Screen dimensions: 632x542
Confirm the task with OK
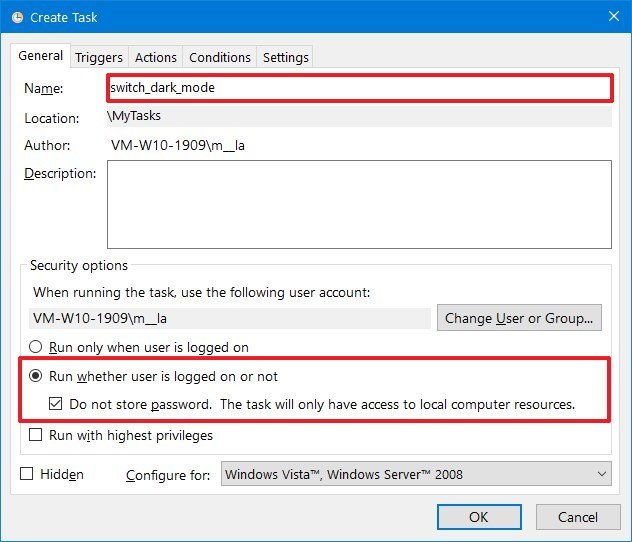tap(479, 517)
